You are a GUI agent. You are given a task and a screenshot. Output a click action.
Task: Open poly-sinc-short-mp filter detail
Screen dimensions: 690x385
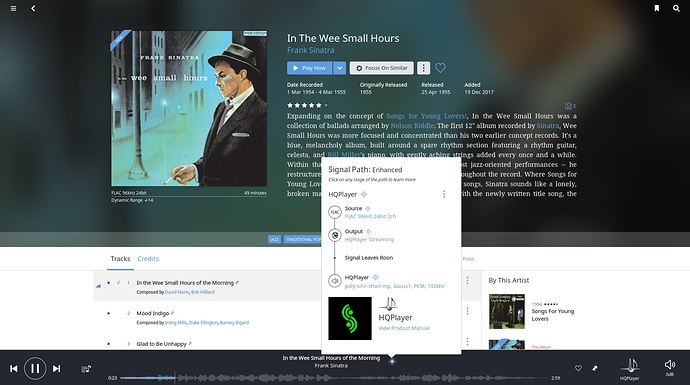tap(395, 286)
